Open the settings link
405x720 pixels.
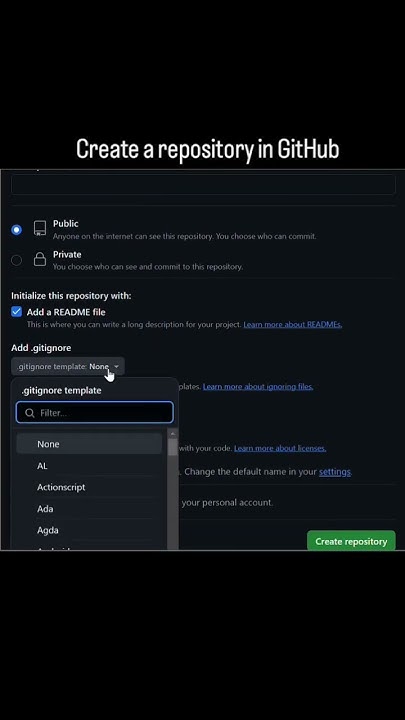(x=335, y=472)
